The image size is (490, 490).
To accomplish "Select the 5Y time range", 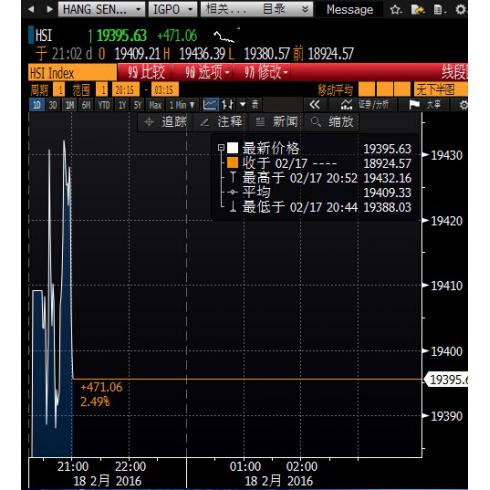I will (x=137, y=105).
